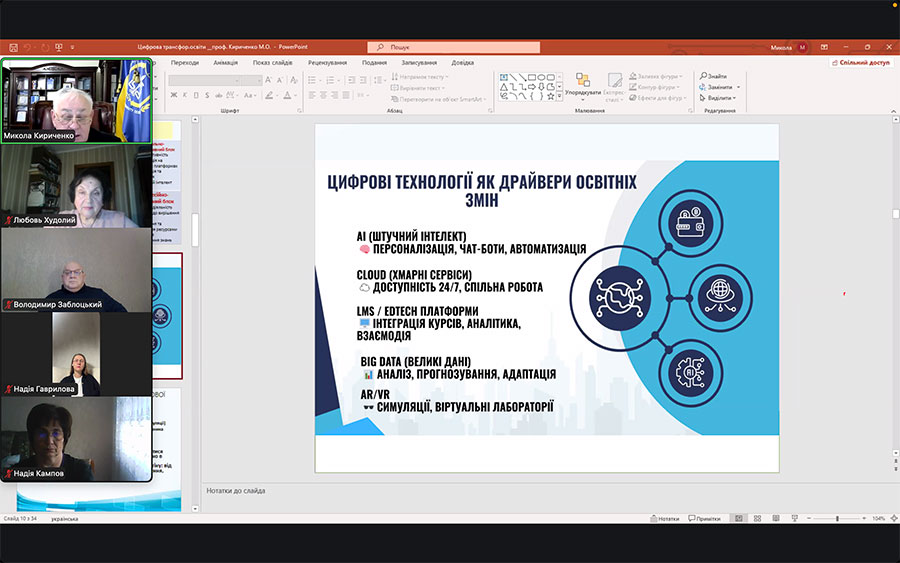This screenshot has height=563, width=900.
Task: Click the Save icon in the title bar
Action: point(11,47)
